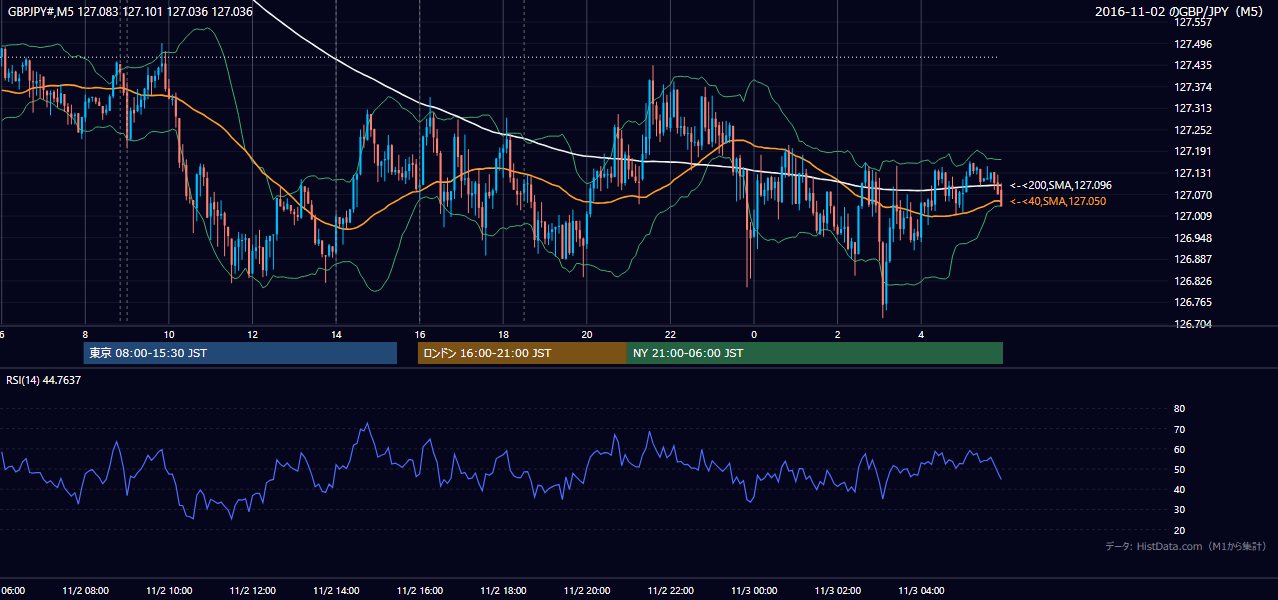Click RSI scale level 70
The width and height of the screenshot is (1278, 600).
(x=1179, y=429)
